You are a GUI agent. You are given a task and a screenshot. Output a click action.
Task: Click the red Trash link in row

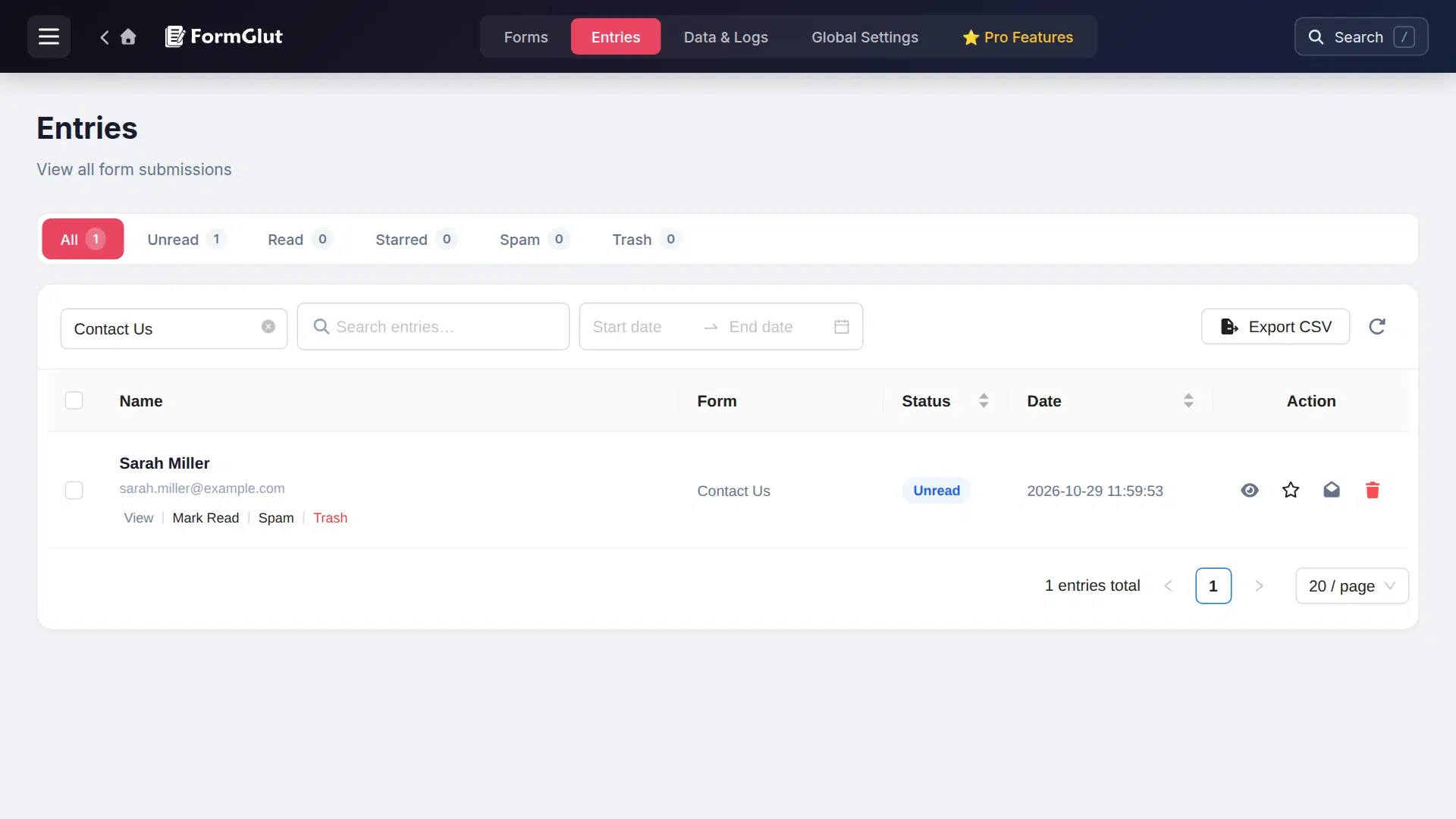pos(331,518)
